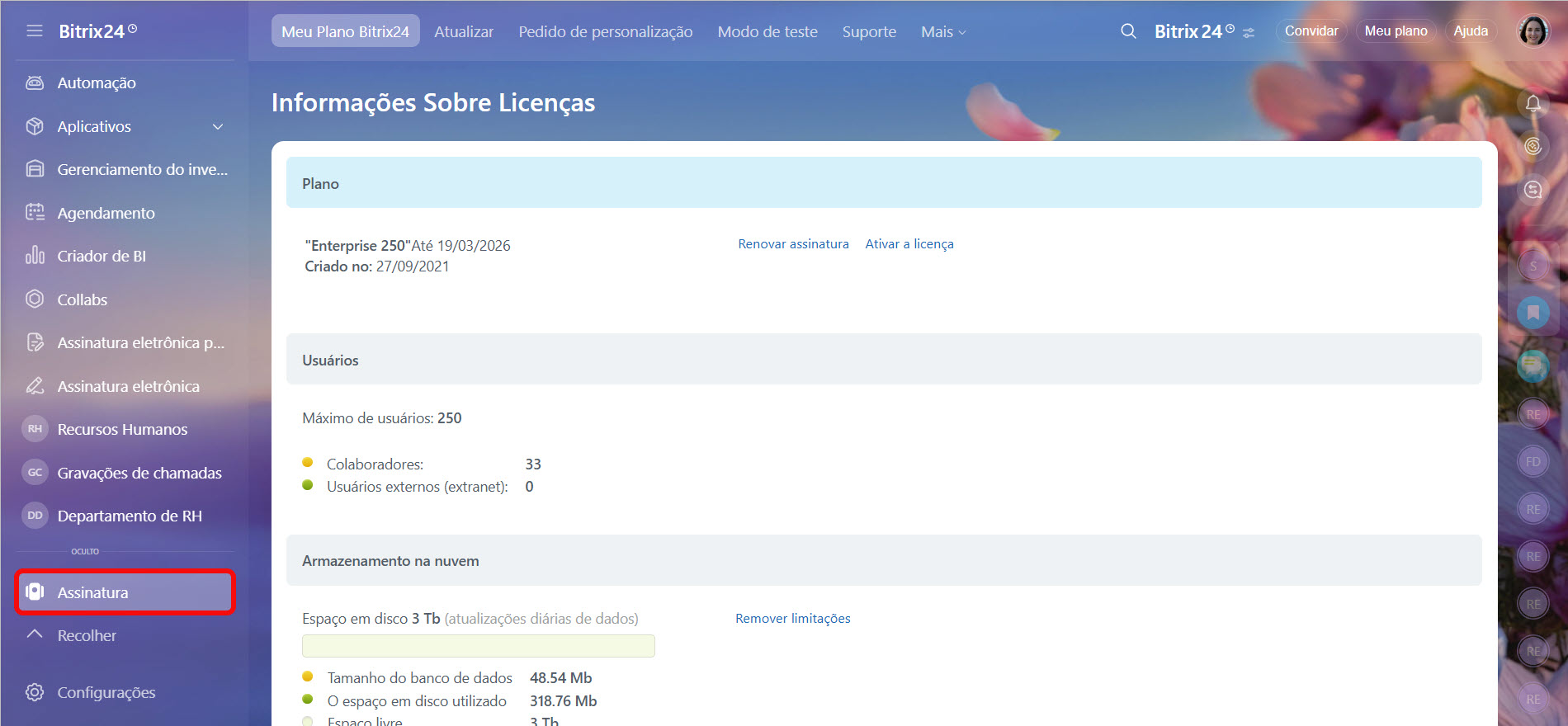The image size is (1568, 726).
Task: Click the Colaboradores count 33
Action: pos(533,464)
